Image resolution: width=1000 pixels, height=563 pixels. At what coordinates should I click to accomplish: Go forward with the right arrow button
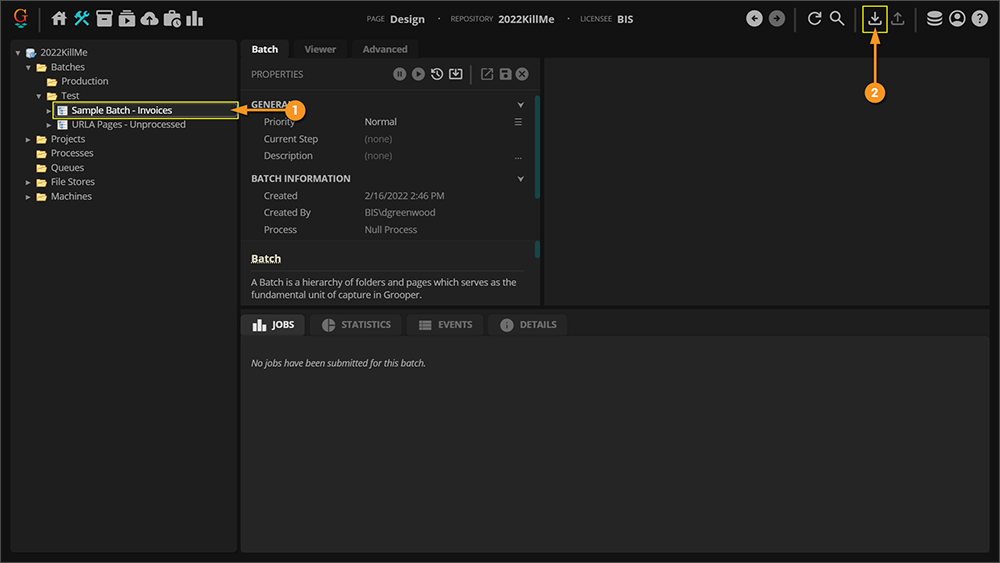click(777, 18)
